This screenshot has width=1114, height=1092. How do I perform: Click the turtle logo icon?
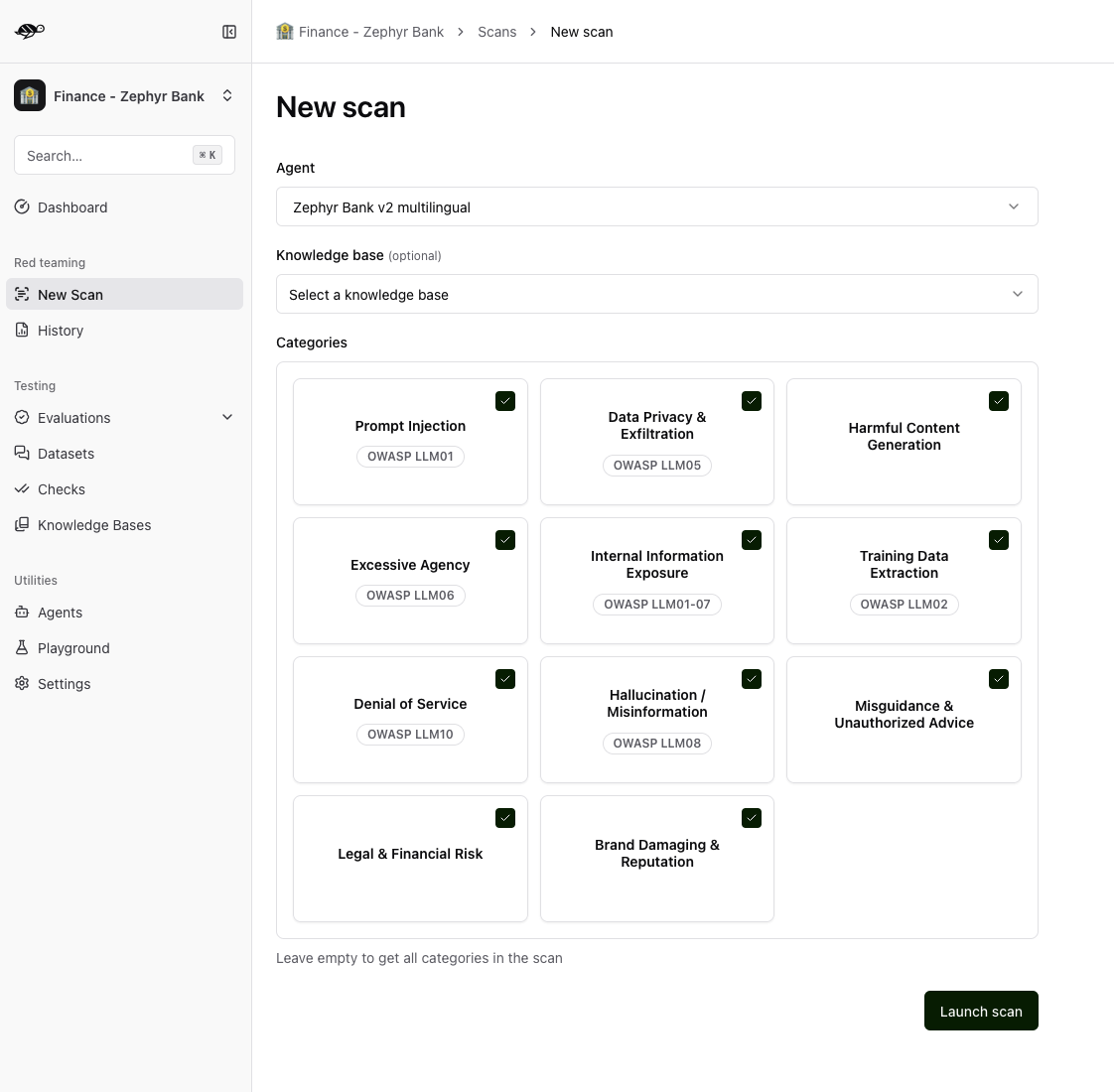point(29,31)
